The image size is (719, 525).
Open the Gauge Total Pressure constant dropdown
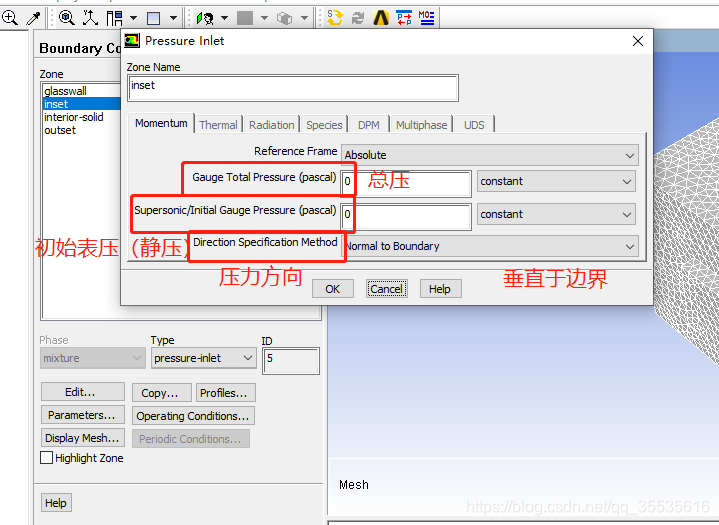tap(556, 181)
